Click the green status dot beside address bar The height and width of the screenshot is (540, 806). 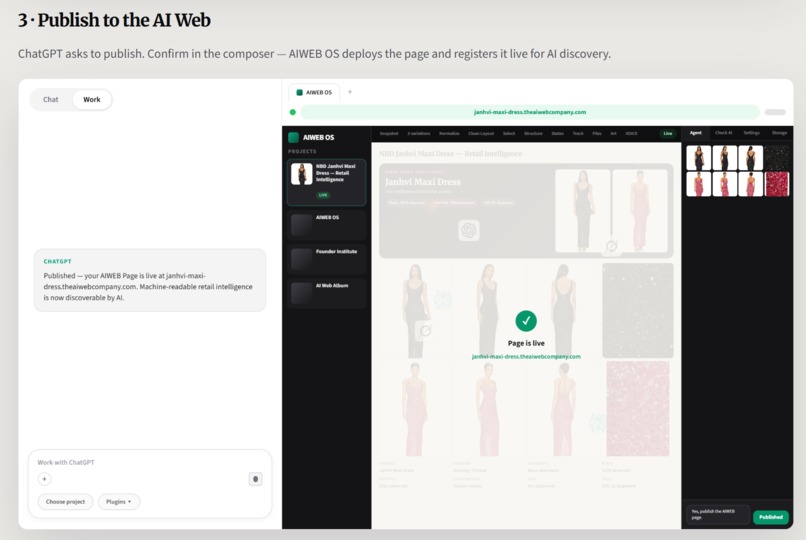(292, 112)
